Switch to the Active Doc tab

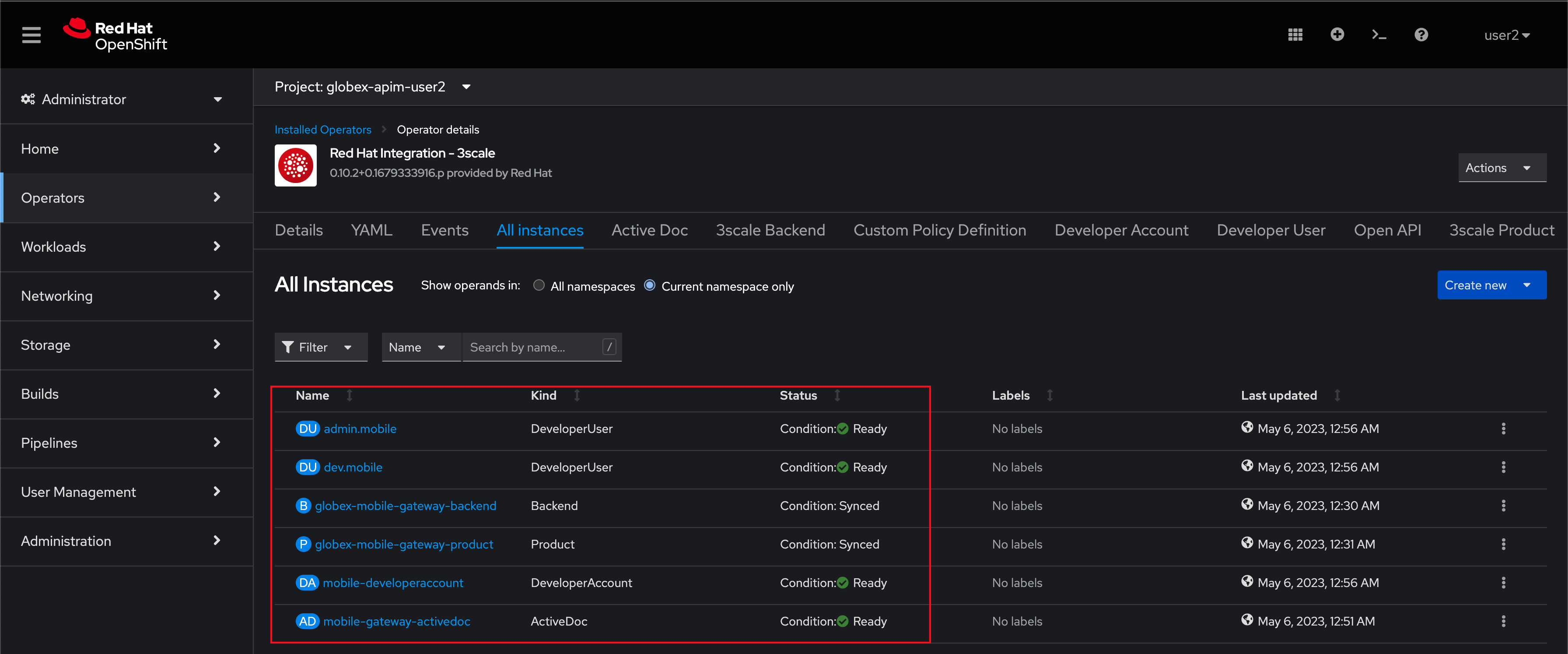[x=649, y=230]
